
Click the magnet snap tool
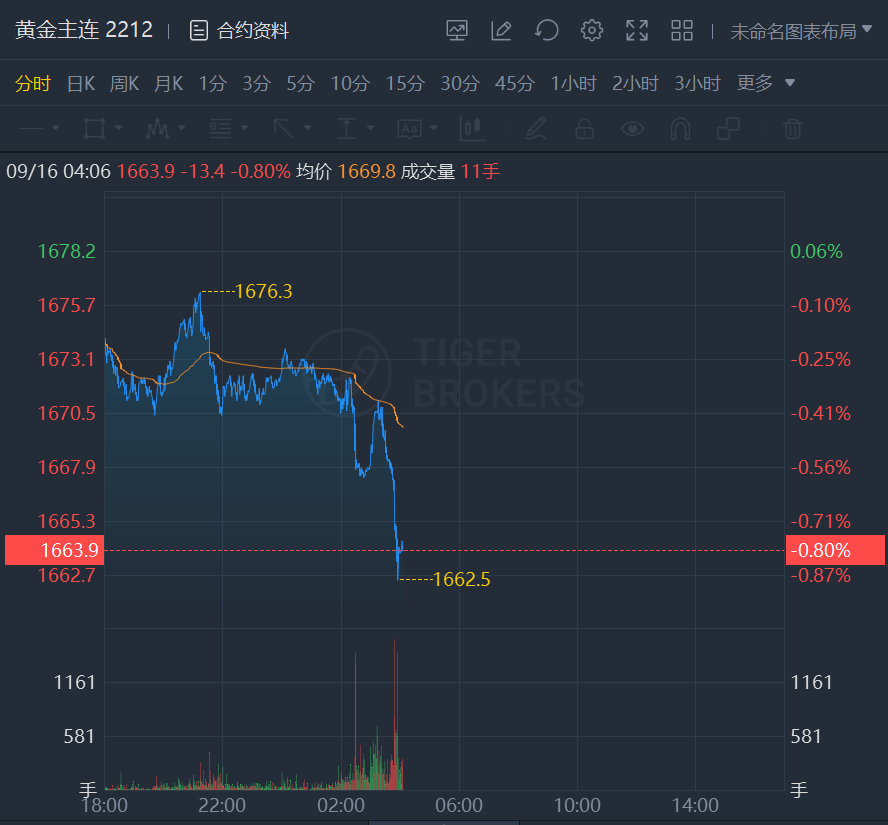(x=681, y=128)
